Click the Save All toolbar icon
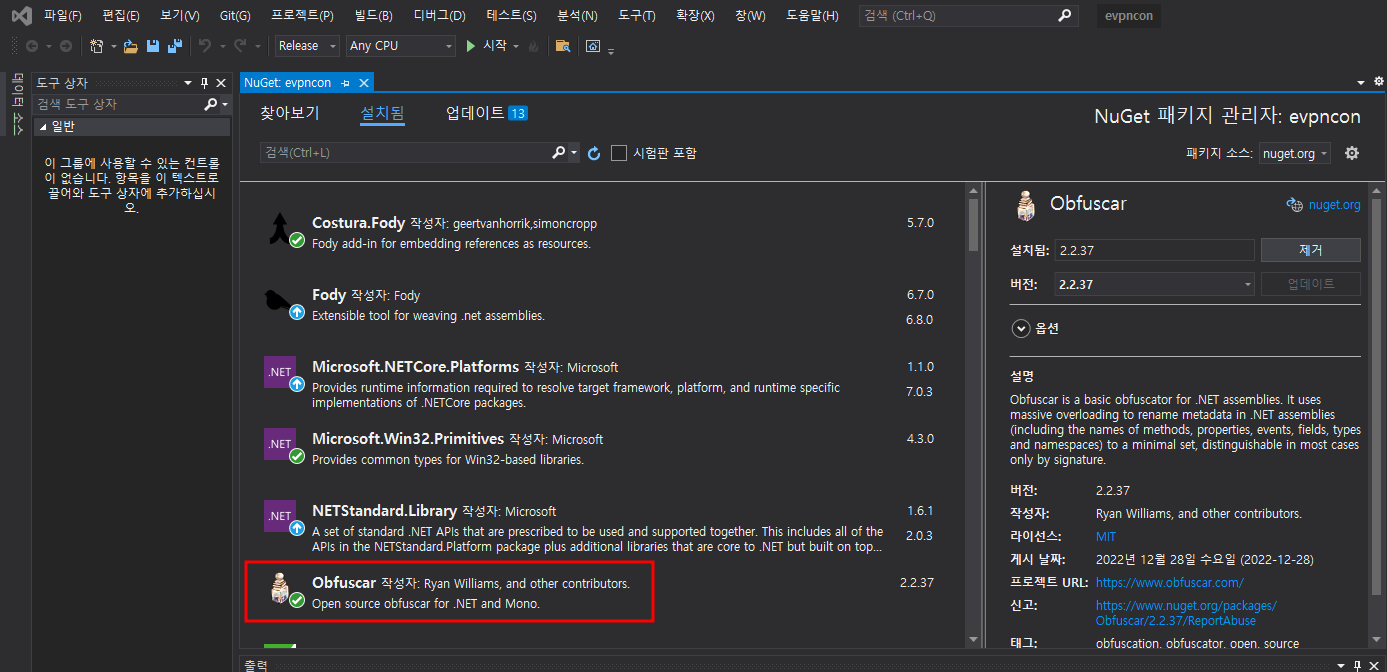The height and width of the screenshot is (672, 1387). [175, 46]
